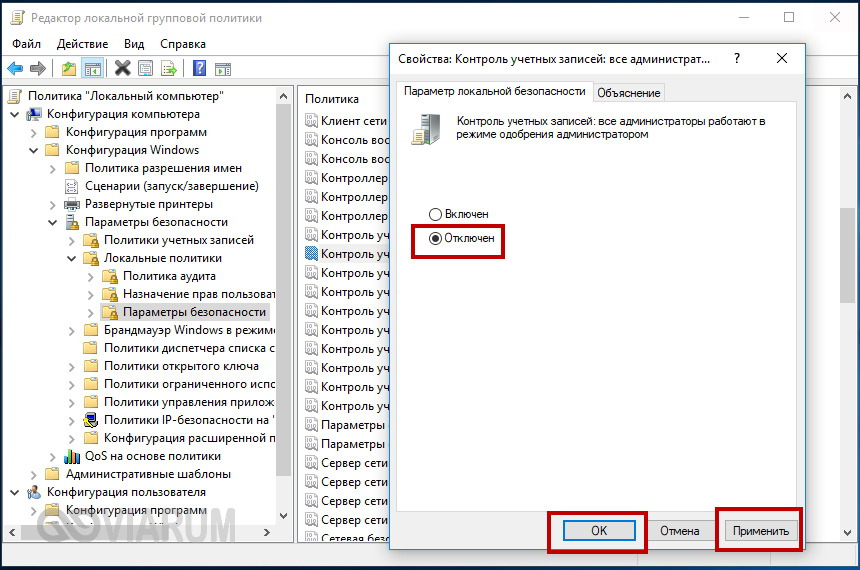Click the Export List toolbar icon
Screen dimensions: 860x570
(x=168, y=68)
